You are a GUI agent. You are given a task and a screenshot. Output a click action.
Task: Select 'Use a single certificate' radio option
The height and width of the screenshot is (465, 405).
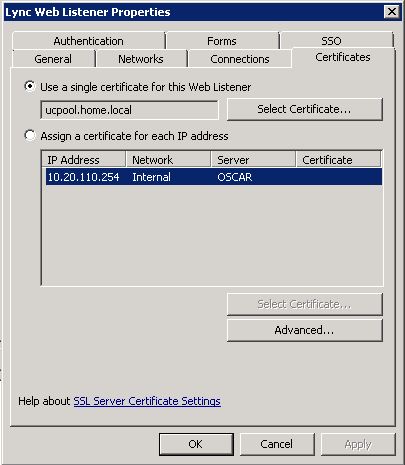30,87
